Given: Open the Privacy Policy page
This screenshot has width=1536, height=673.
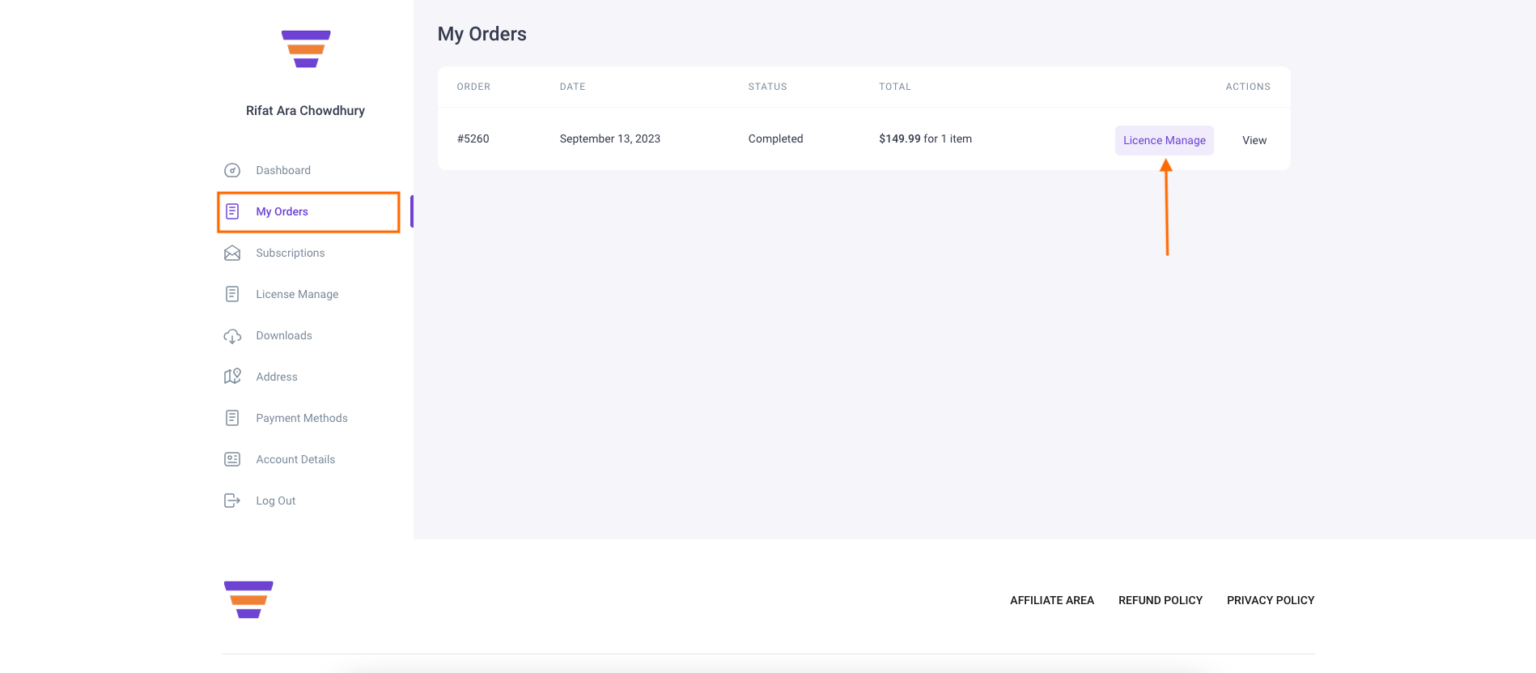Looking at the screenshot, I should point(1270,600).
